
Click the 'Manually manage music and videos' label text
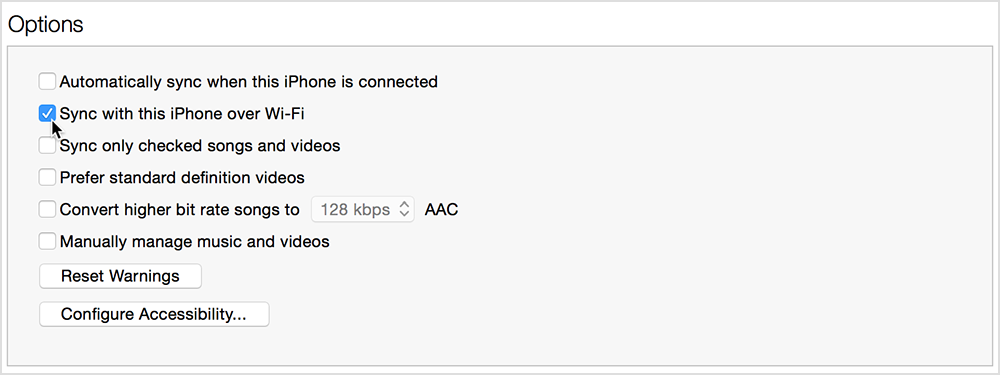point(195,242)
